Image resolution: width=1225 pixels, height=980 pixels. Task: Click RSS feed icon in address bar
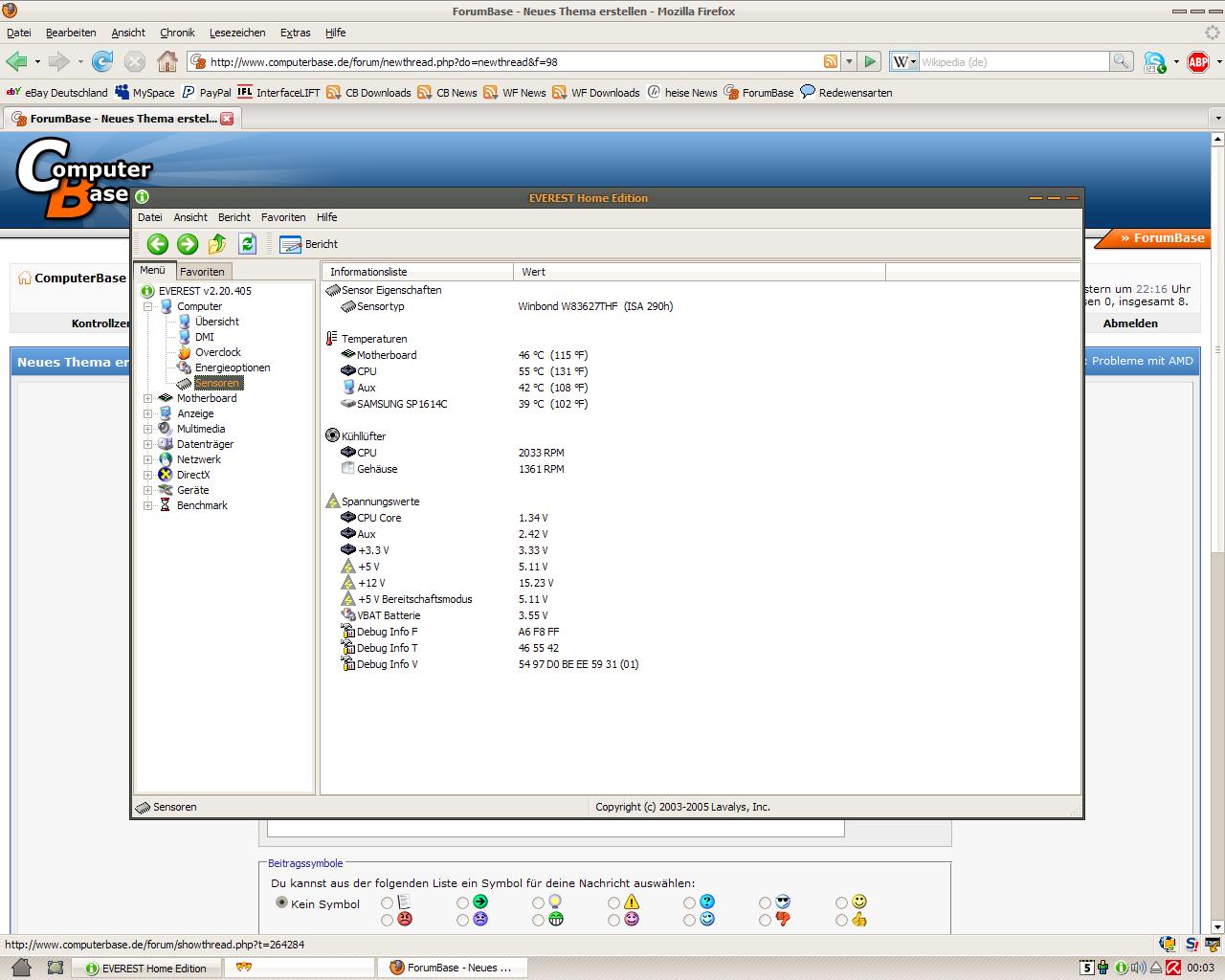[x=831, y=61]
